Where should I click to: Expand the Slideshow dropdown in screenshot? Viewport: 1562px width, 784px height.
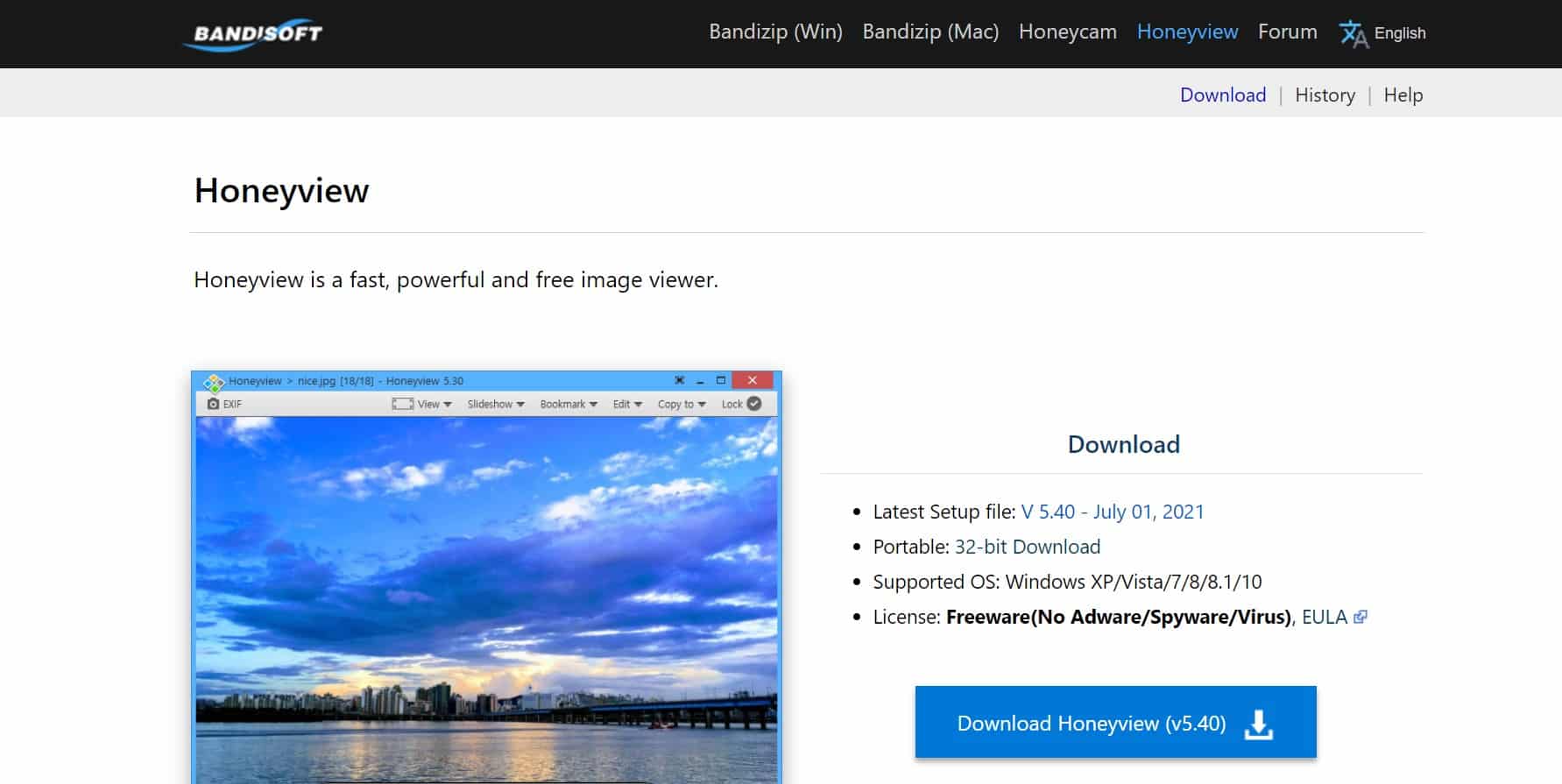496,404
